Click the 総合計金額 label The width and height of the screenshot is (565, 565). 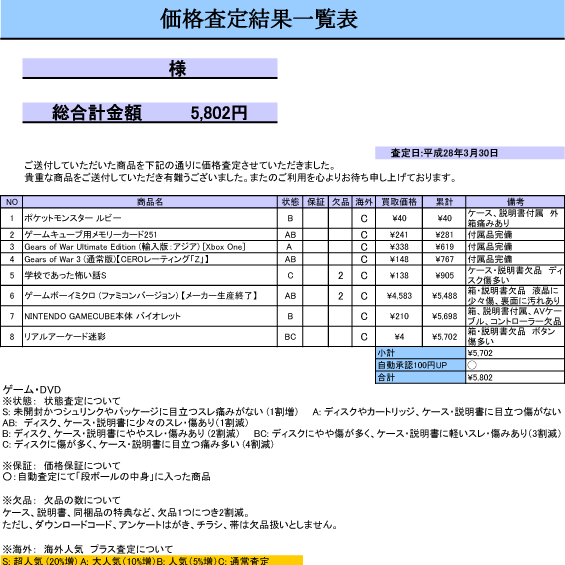coord(97,113)
